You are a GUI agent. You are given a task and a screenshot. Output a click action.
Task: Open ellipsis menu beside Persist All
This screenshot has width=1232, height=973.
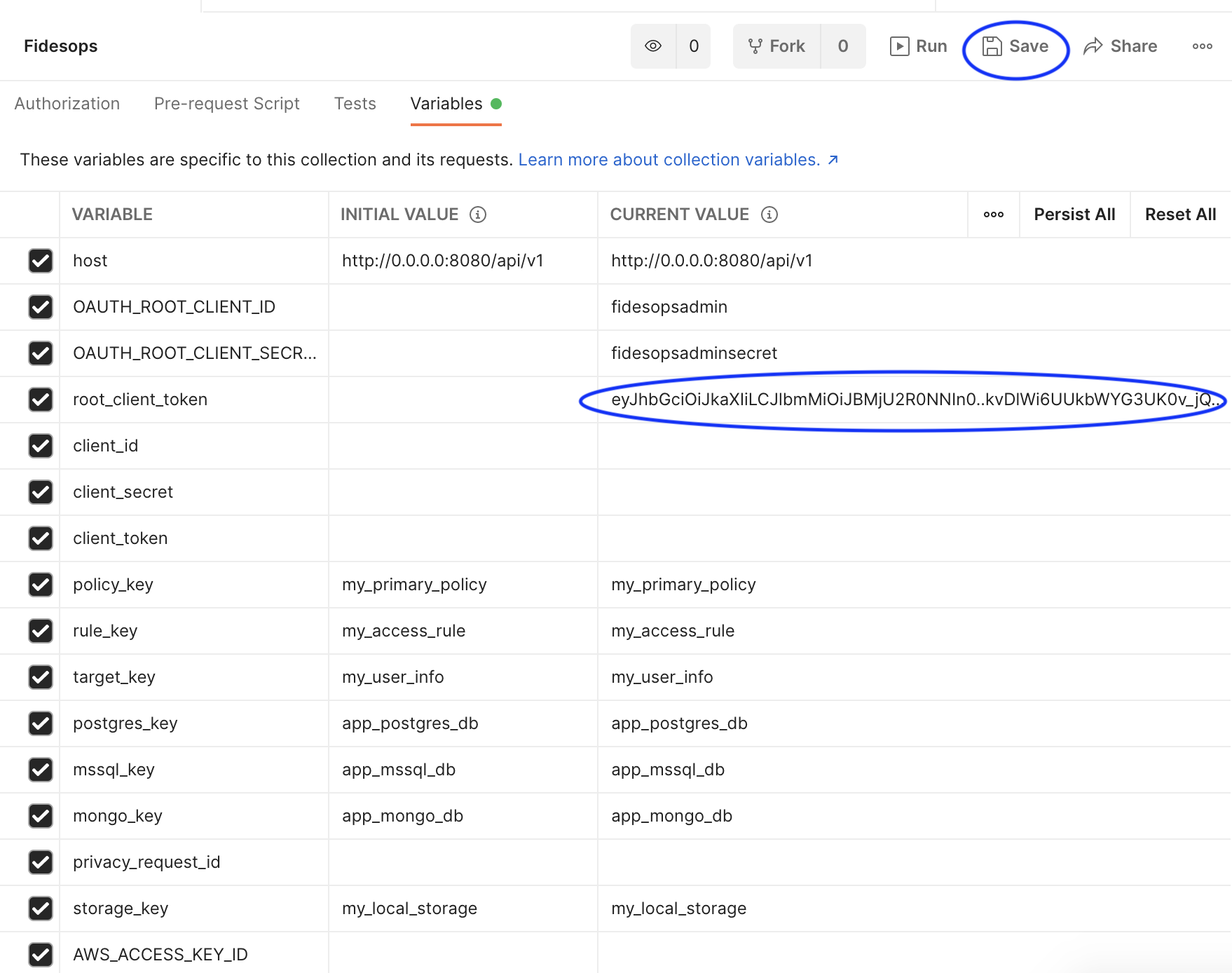click(x=993, y=215)
